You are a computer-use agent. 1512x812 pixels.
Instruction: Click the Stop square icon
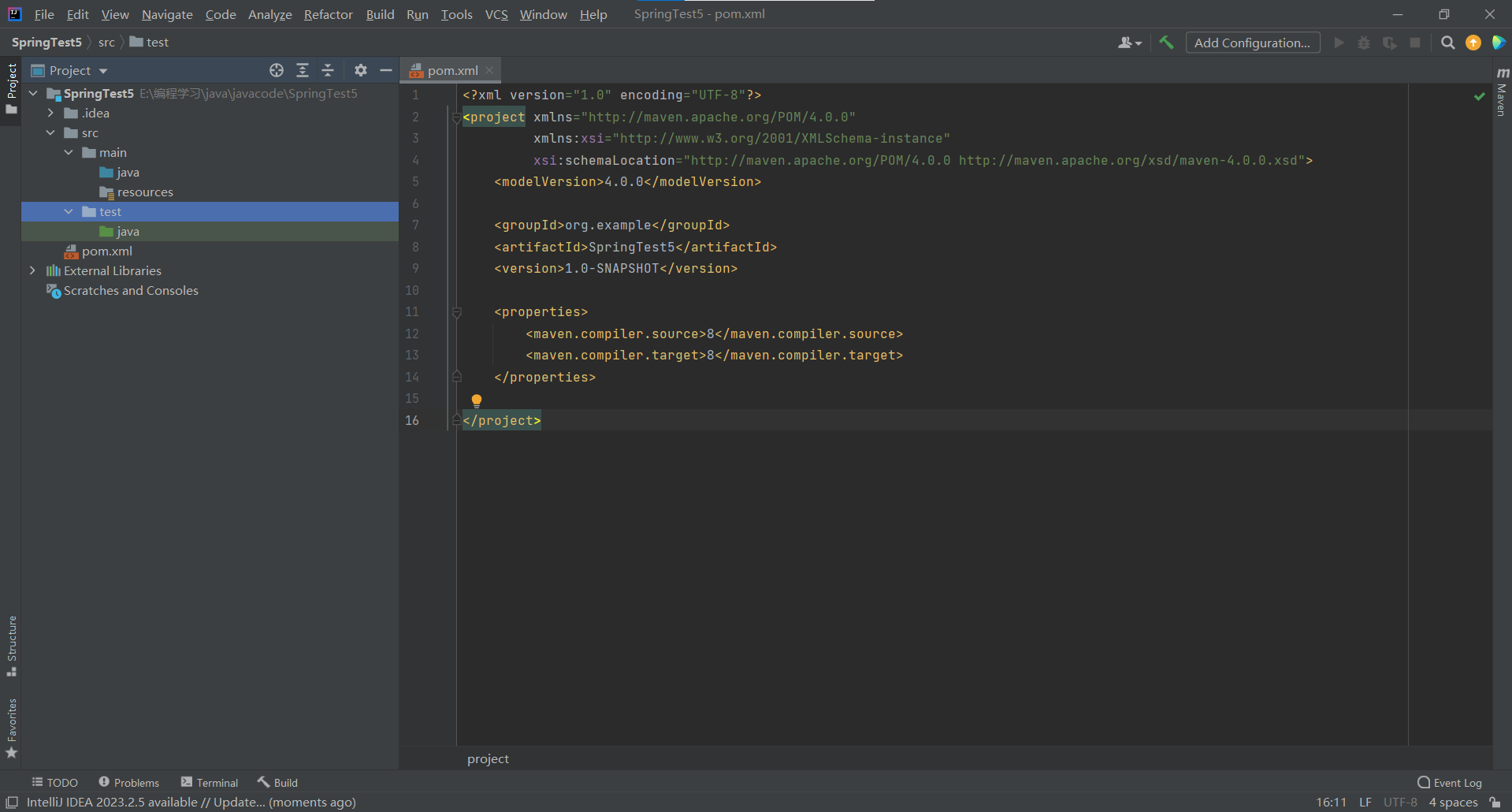coord(1415,43)
